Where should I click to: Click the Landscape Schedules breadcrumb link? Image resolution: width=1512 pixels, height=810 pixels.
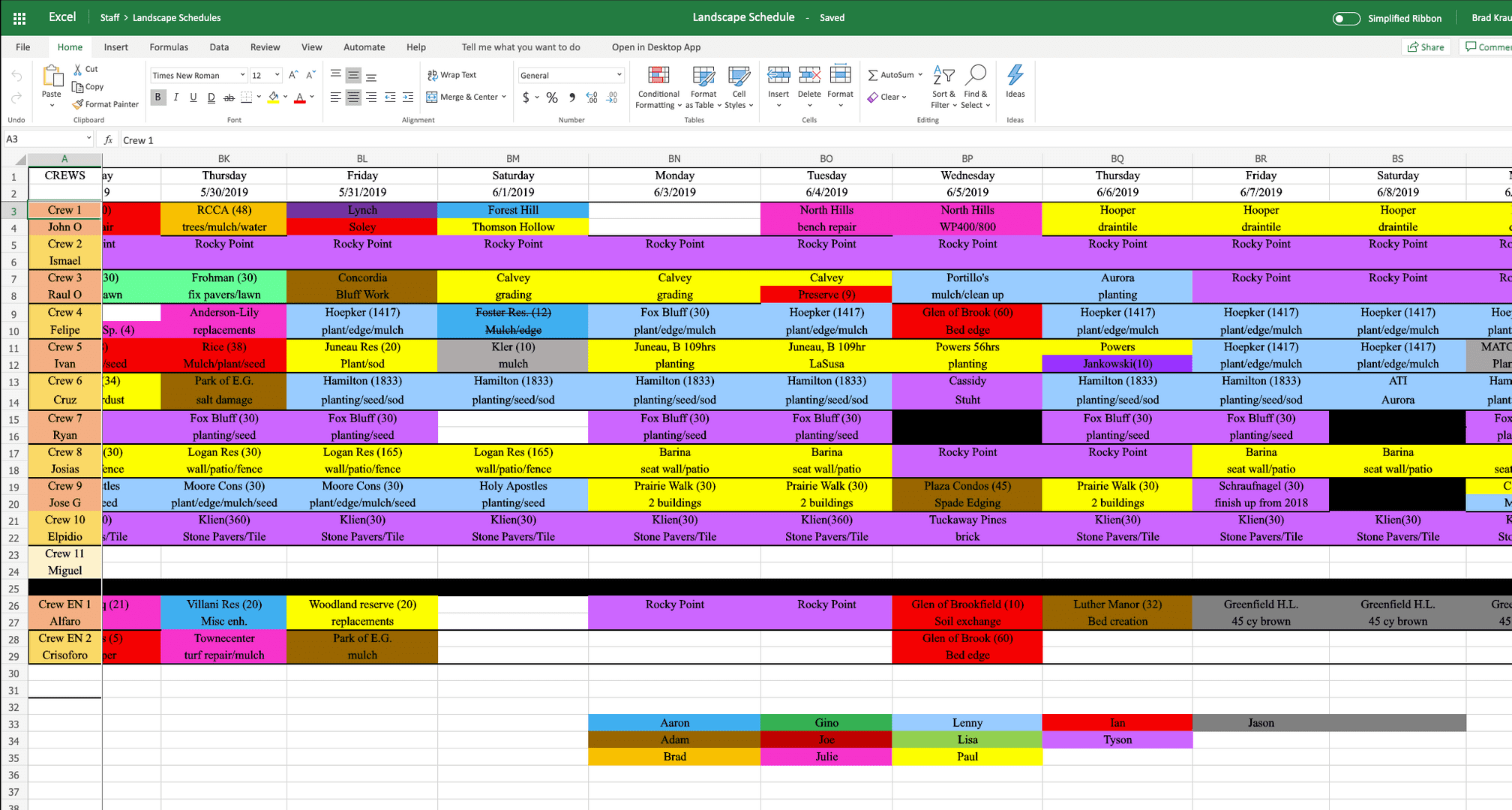[176, 18]
